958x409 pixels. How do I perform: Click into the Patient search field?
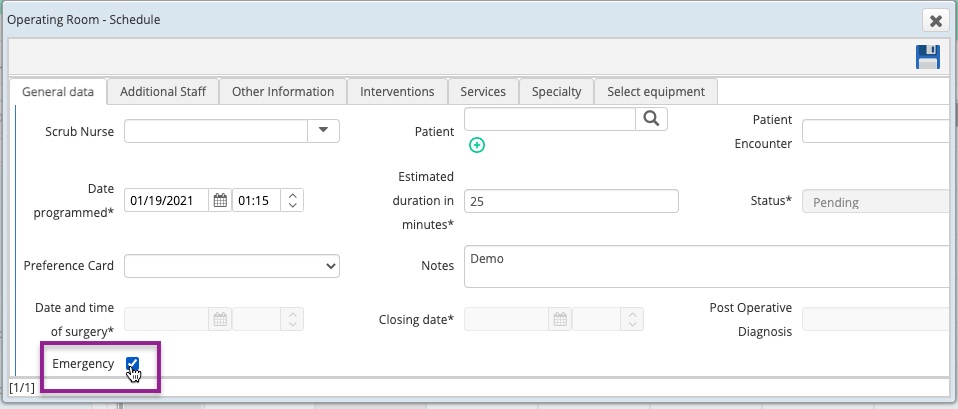tap(550, 119)
